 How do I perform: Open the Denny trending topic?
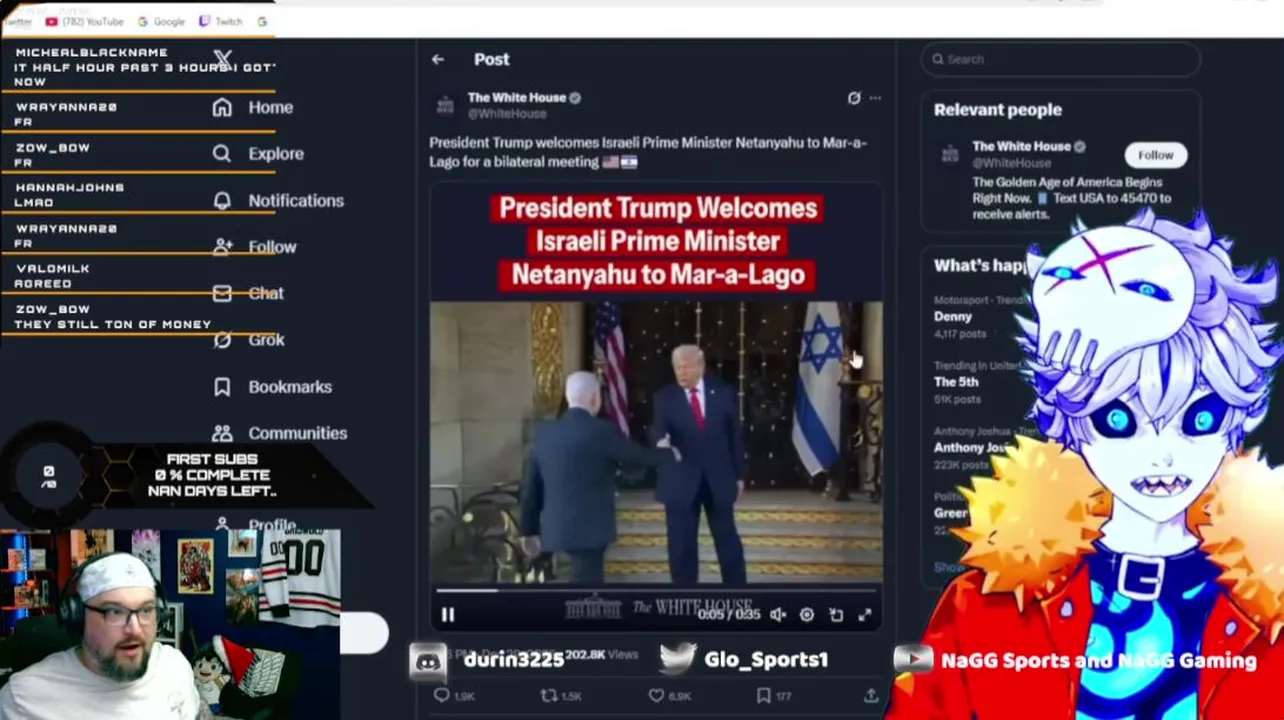pos(952,316)
